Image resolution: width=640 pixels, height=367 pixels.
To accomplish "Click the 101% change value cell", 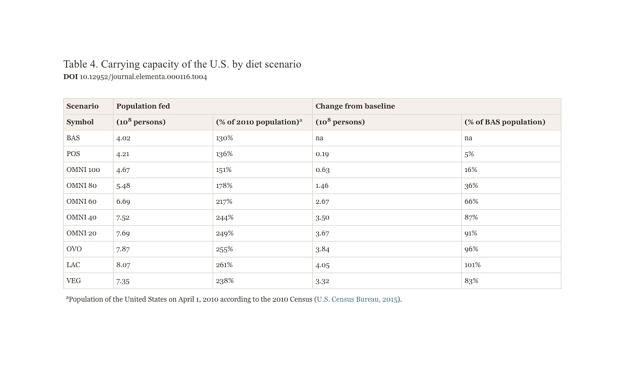I will click(472, 265).
